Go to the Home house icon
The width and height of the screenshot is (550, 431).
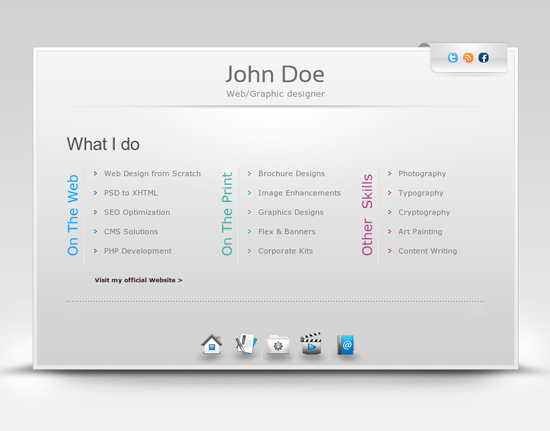pos(212,344)
